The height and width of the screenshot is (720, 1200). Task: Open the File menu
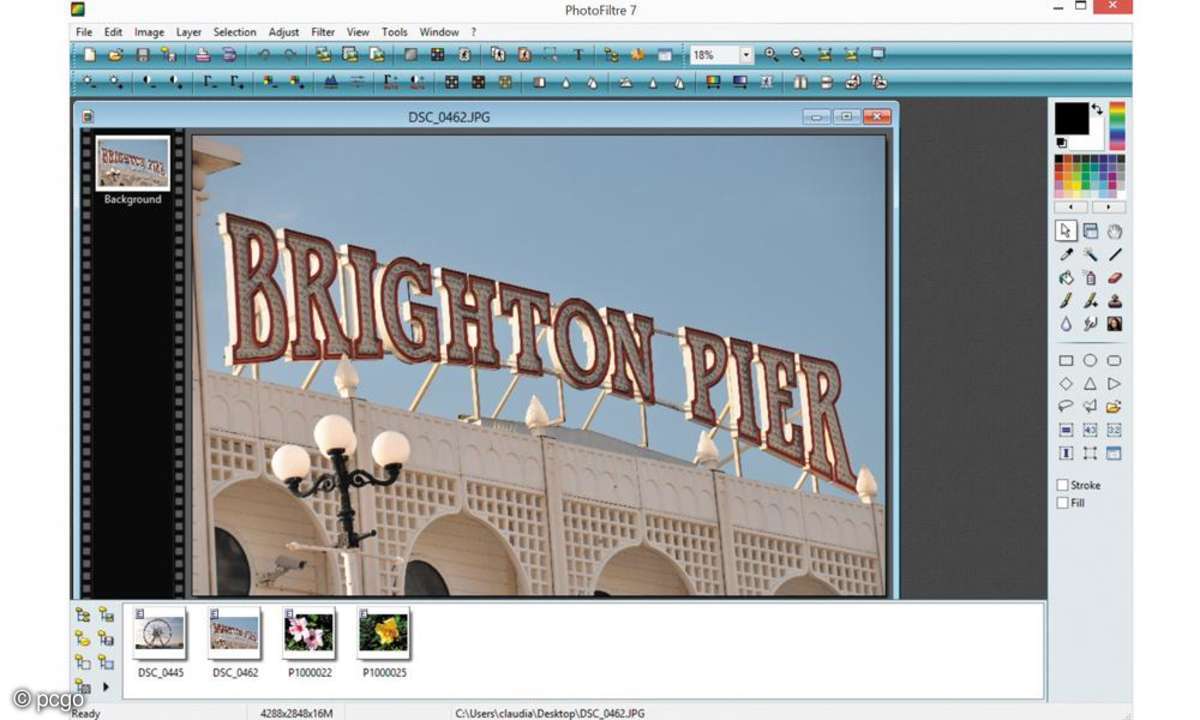tap(84, 32)
